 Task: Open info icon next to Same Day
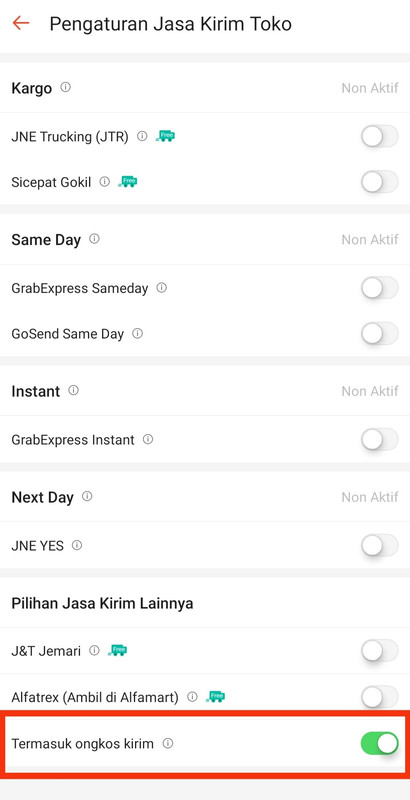click(x=94, y=239)
